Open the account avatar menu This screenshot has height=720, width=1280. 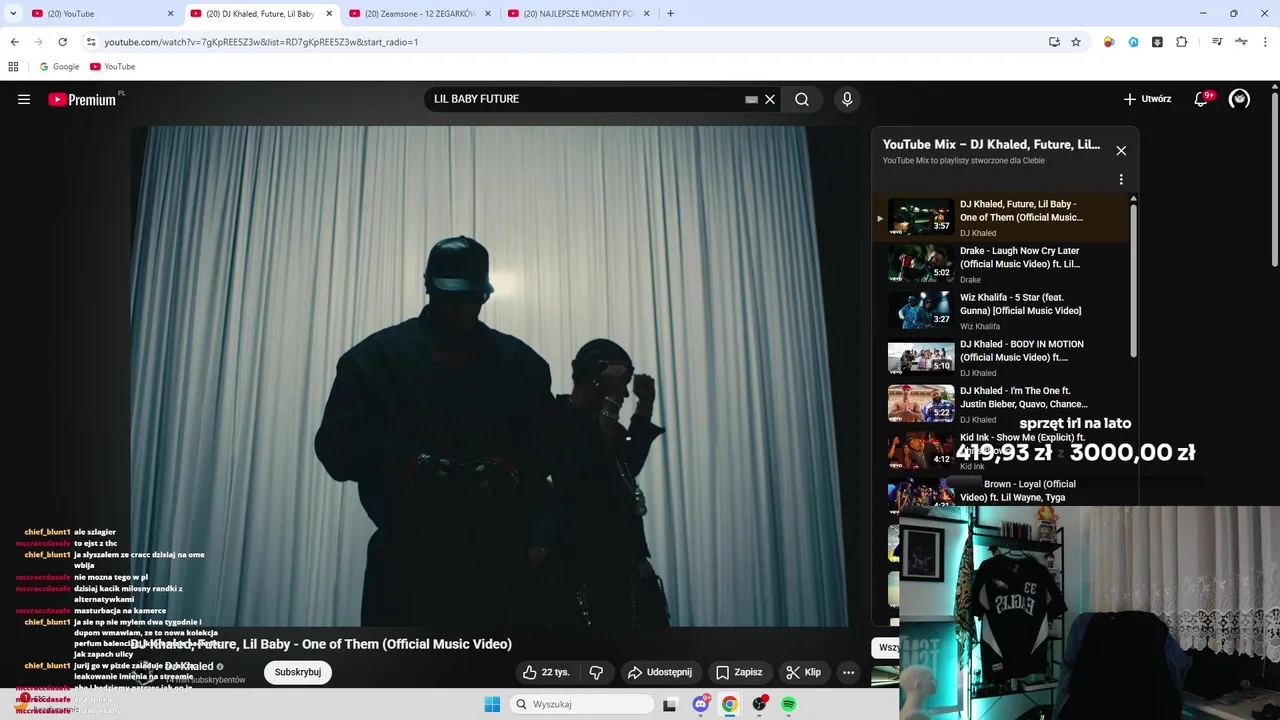point(1239,99)
